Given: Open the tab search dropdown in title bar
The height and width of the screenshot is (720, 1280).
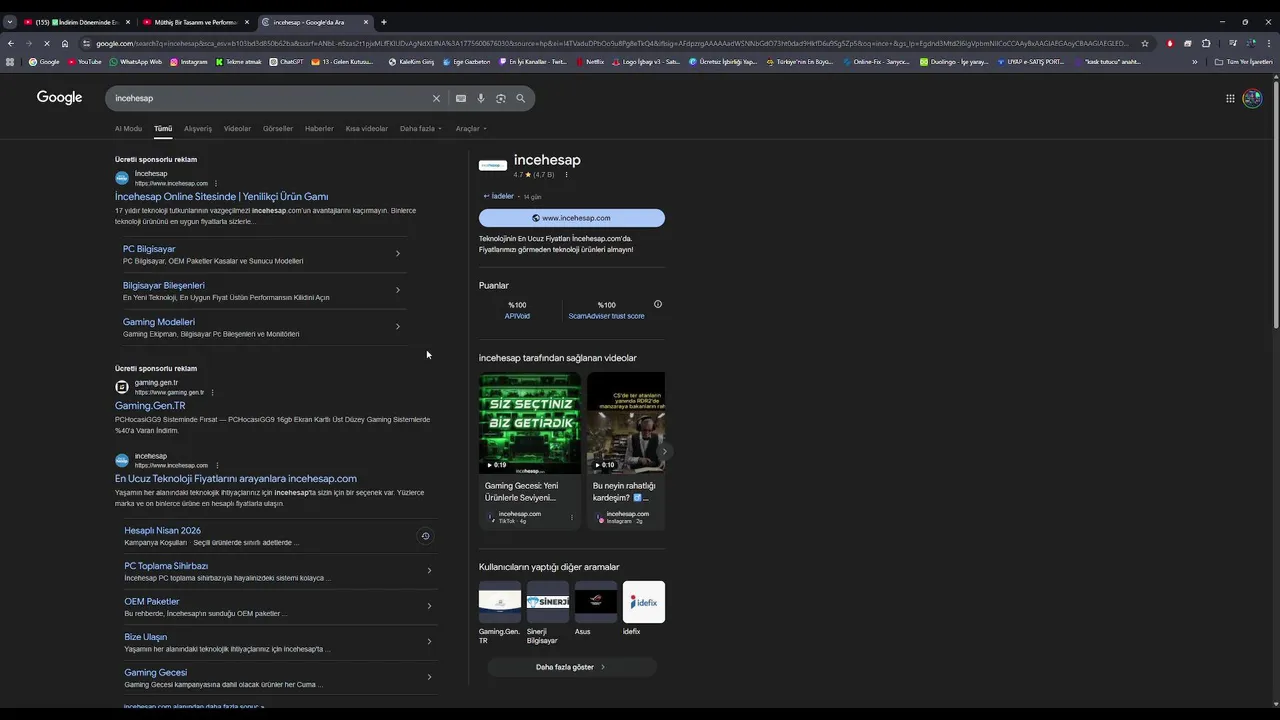Looking at the screenshot, I should pos(9,22).
